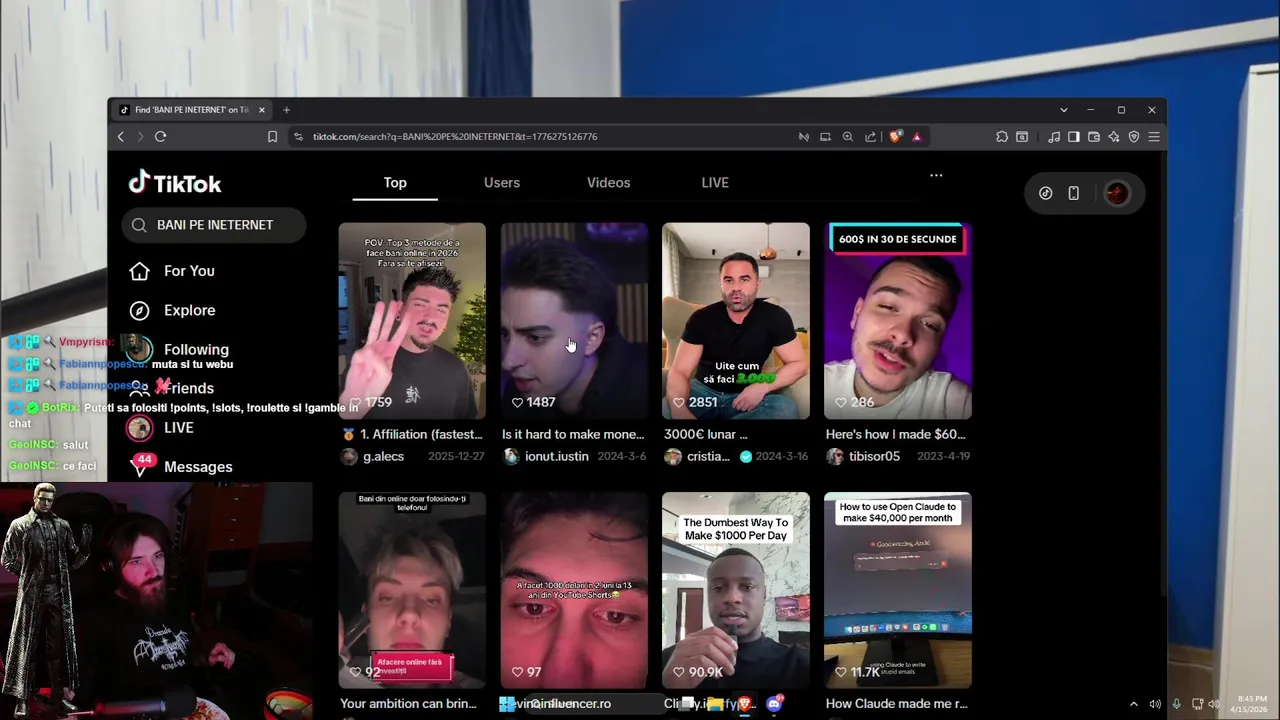Select the Top results tab

pyautogui.click(x=395, y=183)
